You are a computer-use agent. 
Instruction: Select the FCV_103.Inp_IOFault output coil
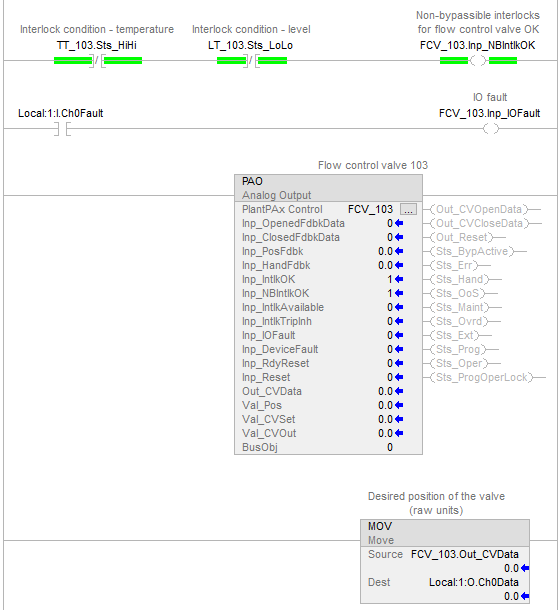(491, 129)
